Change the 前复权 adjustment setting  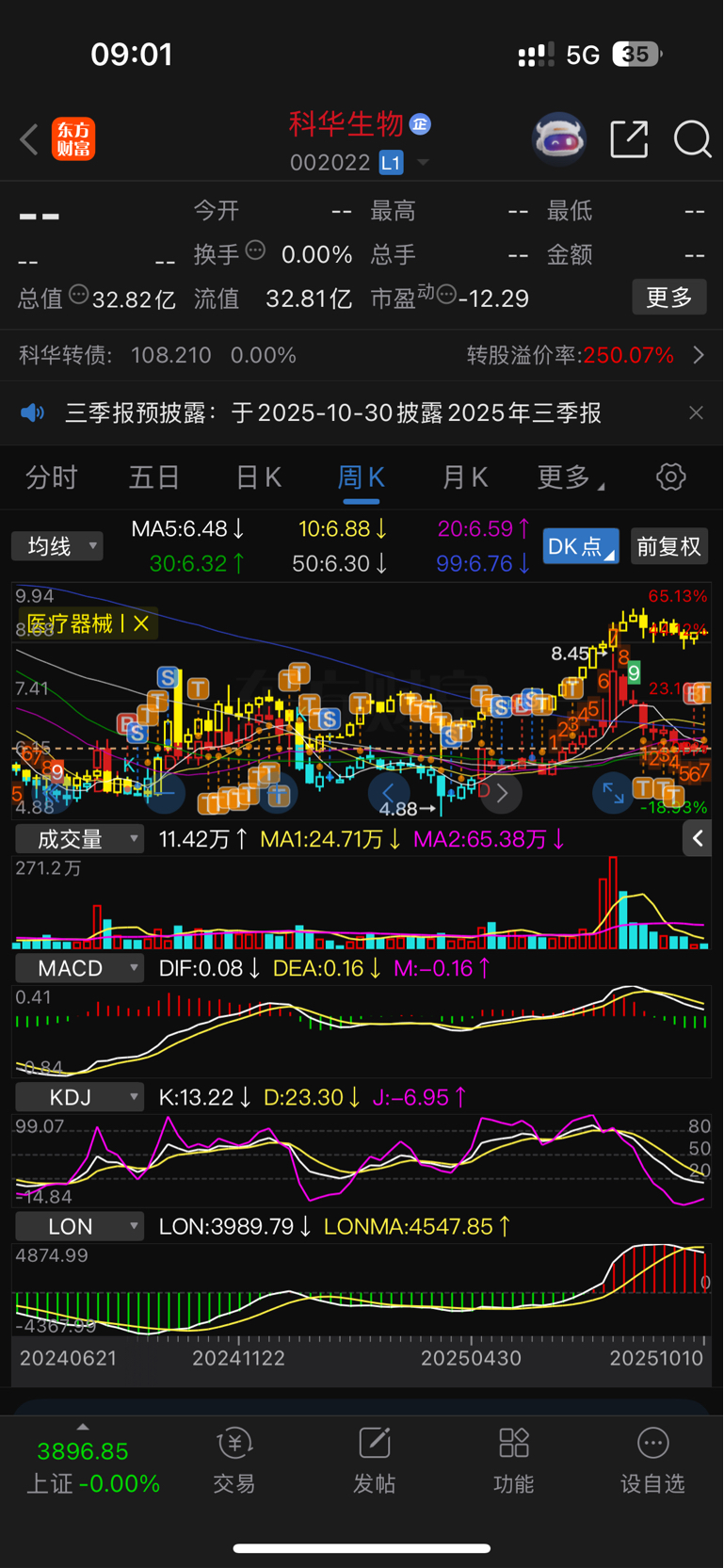[668, 546]
